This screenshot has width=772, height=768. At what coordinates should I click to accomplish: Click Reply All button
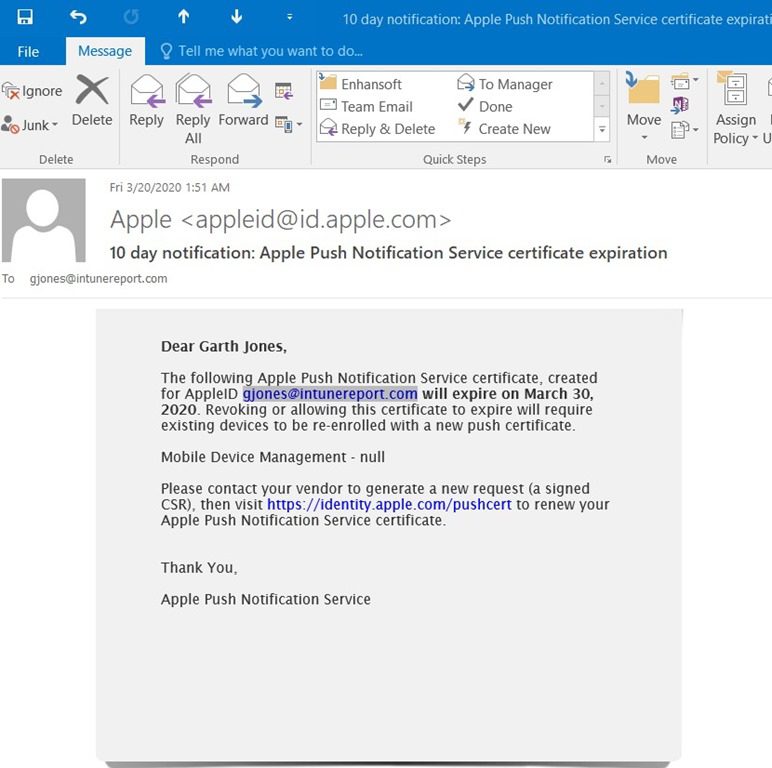[x=193, y=109]
